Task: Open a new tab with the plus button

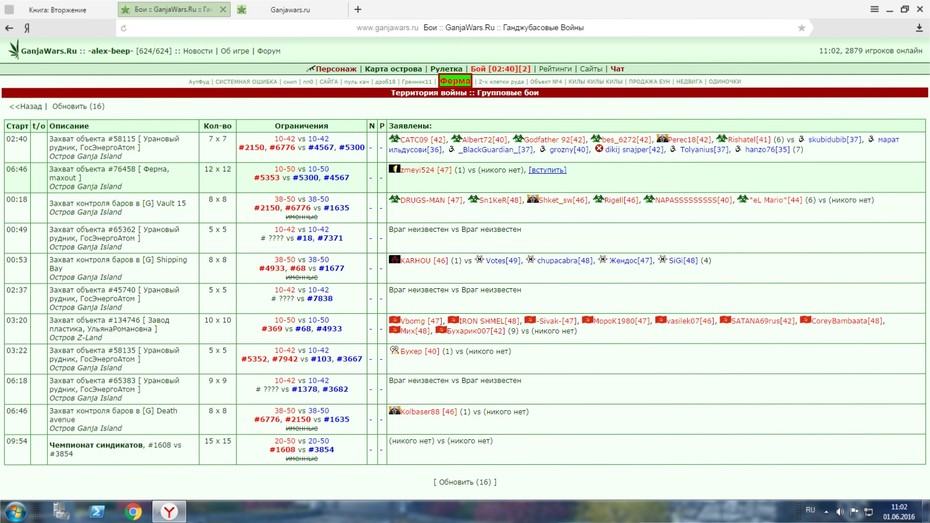Action: click(358, 9)
